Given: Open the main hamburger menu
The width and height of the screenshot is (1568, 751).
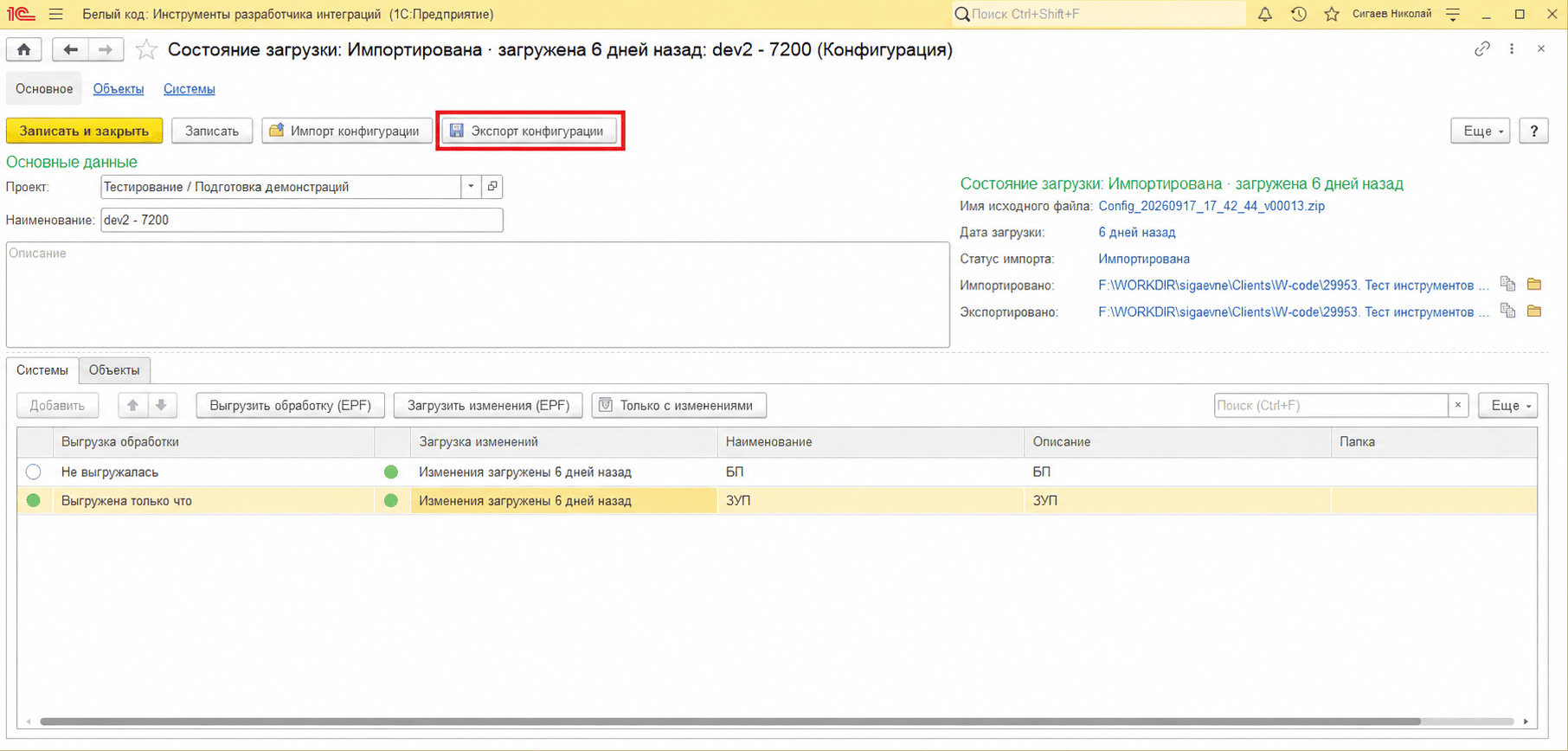Looking at the screenshot, I should [56, 14].
